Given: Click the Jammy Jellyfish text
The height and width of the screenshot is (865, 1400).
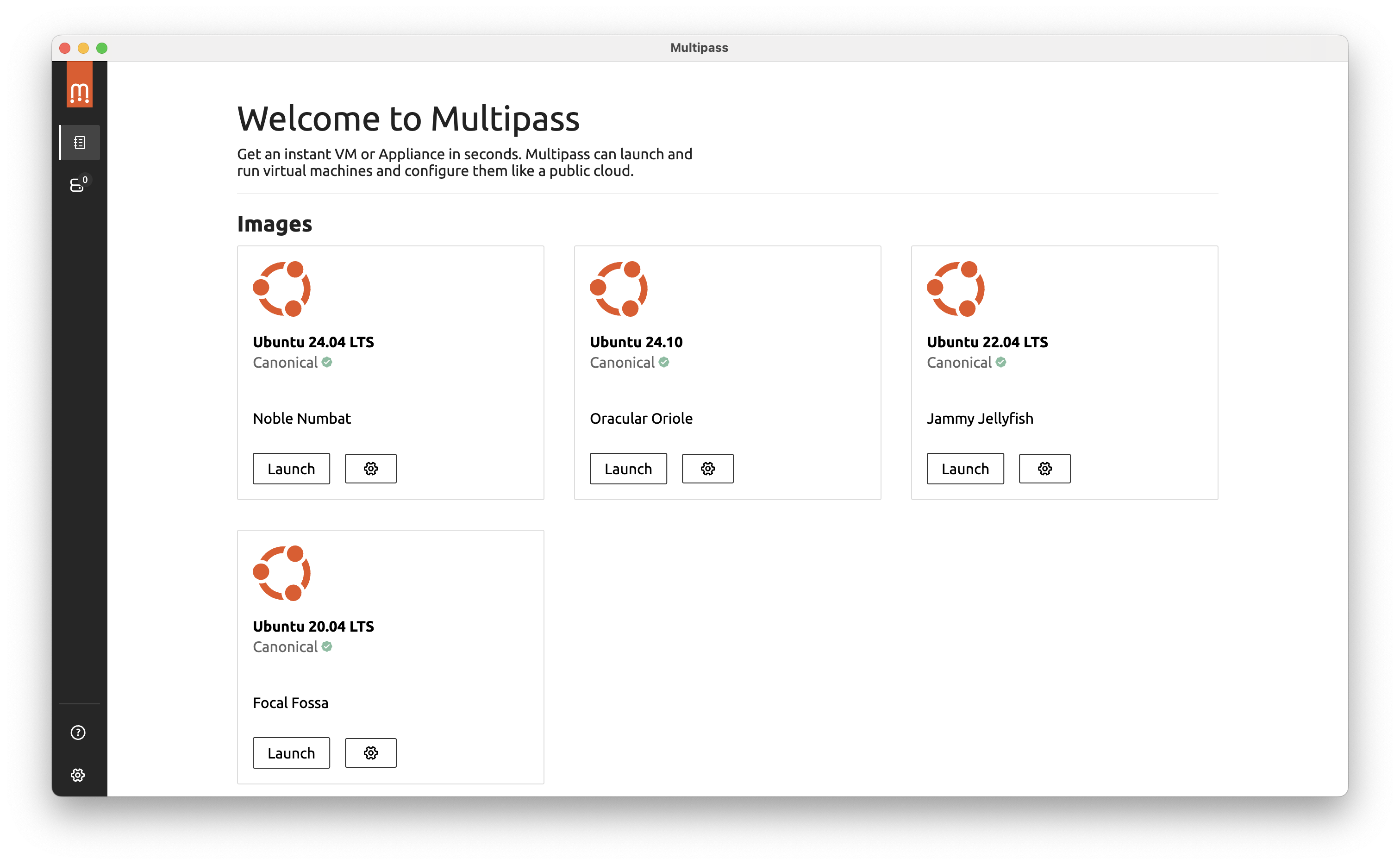Looking at the screenshot, I should tap(980, 419).
